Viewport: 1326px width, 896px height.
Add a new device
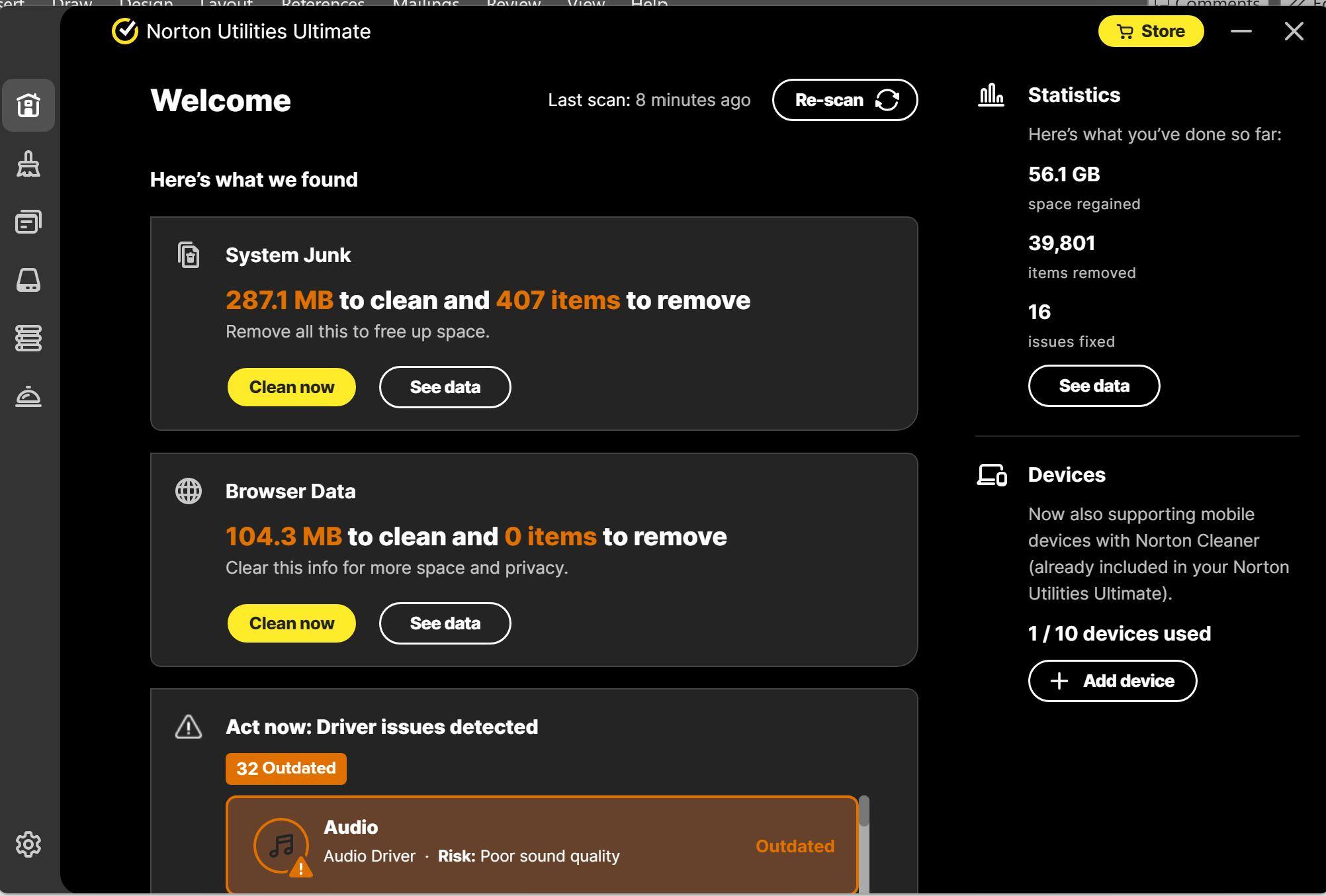coord(1112,681)
